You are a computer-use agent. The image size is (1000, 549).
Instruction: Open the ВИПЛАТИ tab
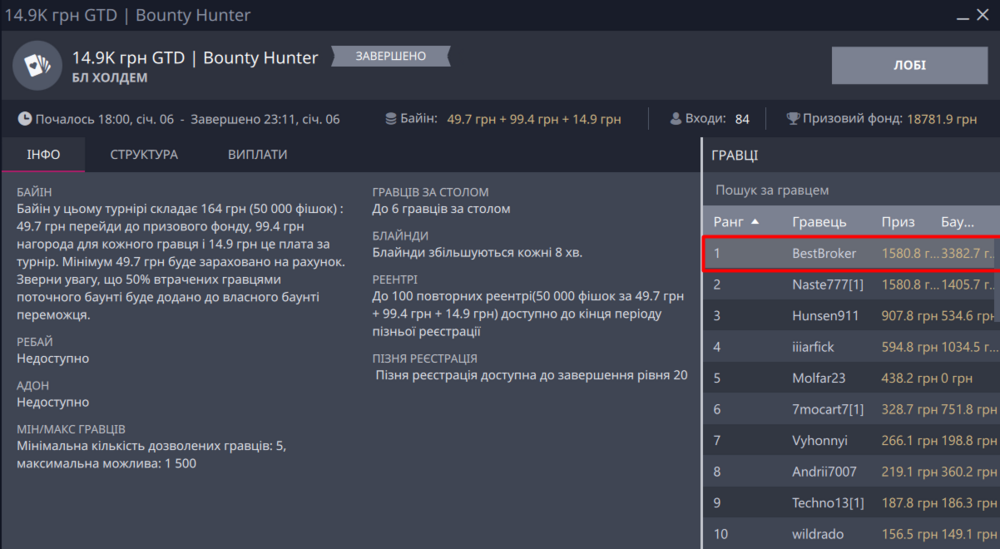(257, 155)
